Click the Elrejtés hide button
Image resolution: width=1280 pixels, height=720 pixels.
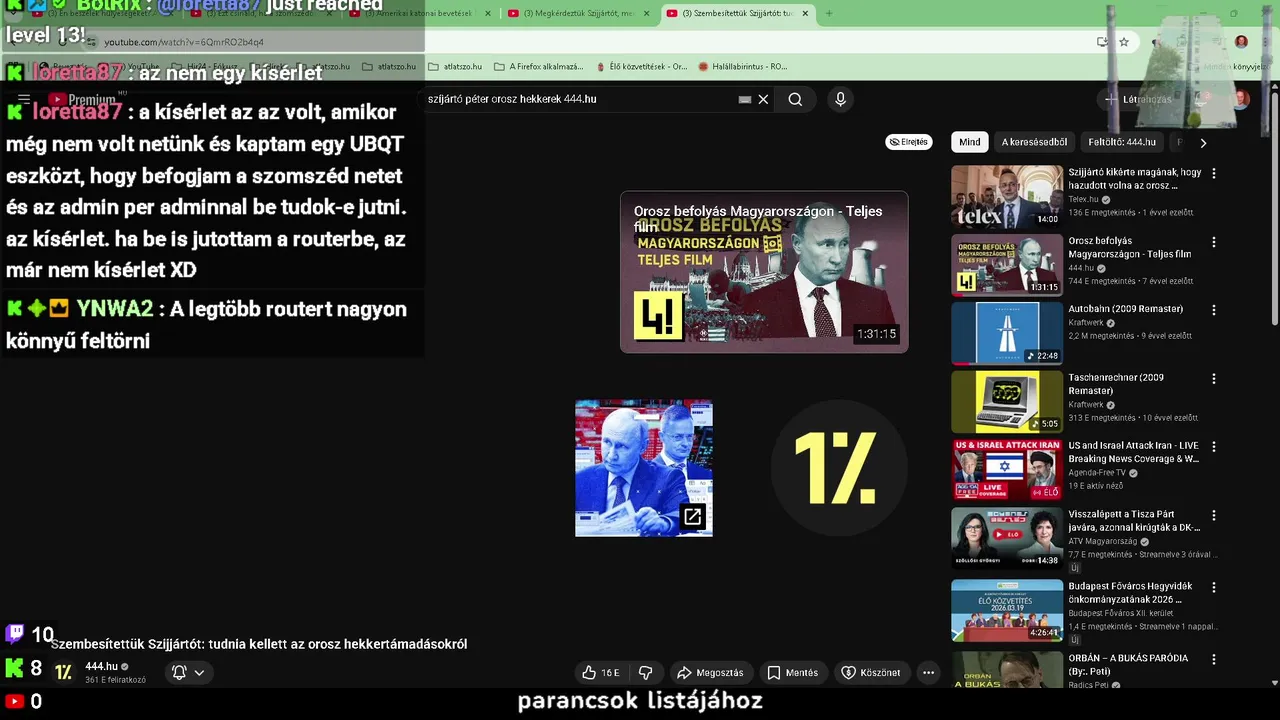[x=908, y=142]
